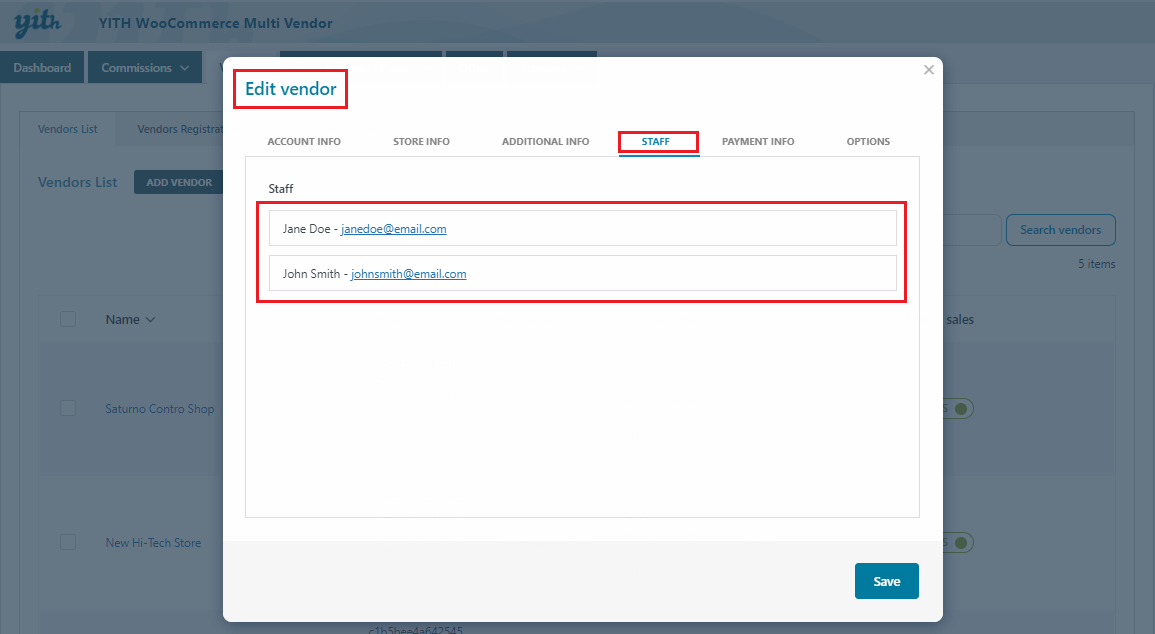Click the Add Vendor button
This screenshot has width=1155, height=634.
pyautogui.click(x=179, y=183)
